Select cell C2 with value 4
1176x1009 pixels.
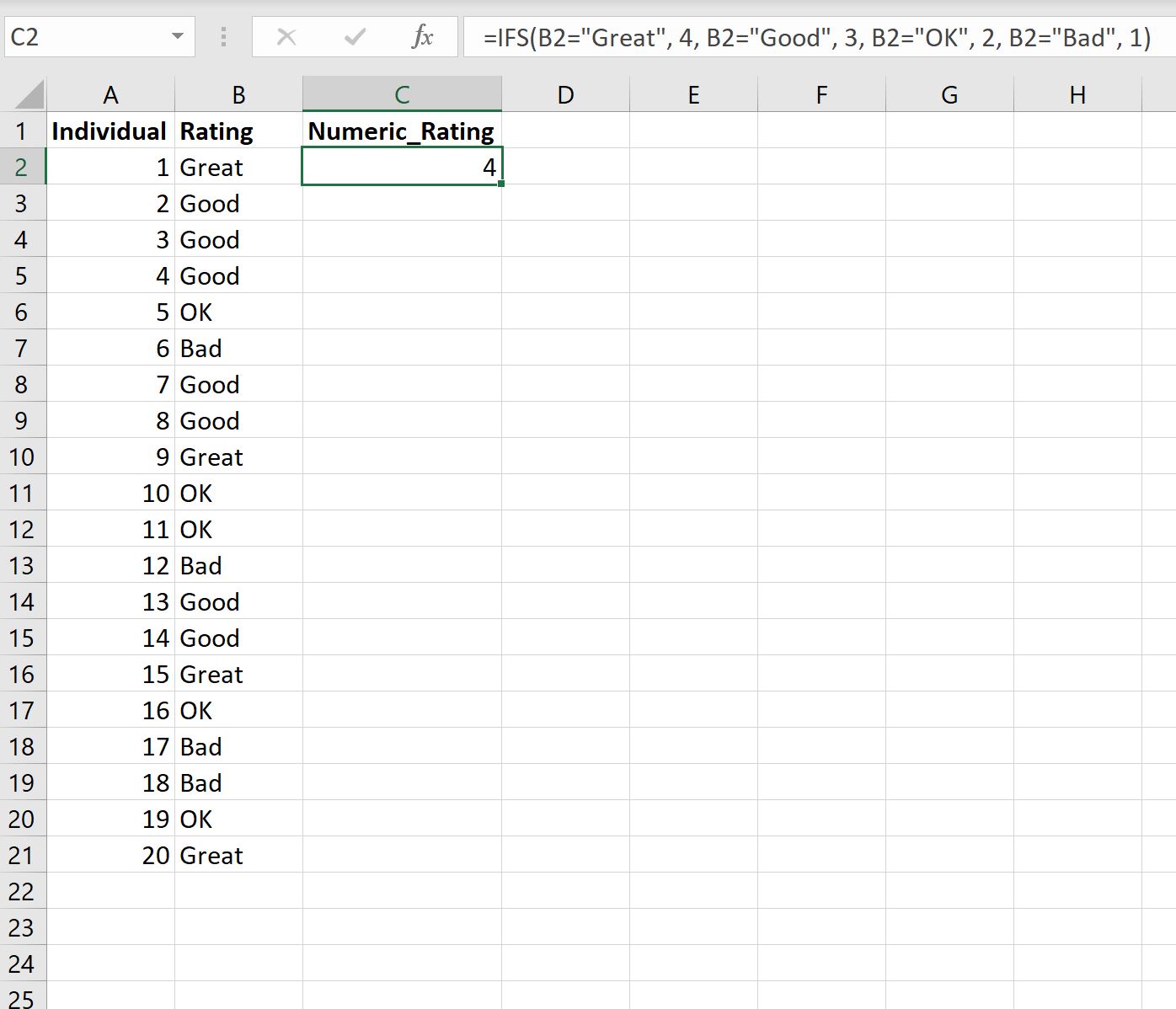402,168
